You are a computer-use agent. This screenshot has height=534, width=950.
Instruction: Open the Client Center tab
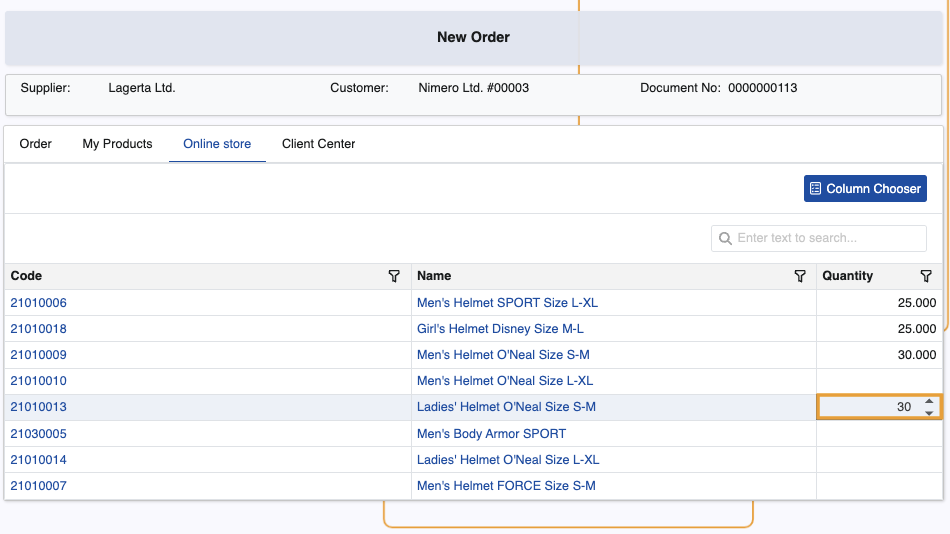click(x=318, y=144)
